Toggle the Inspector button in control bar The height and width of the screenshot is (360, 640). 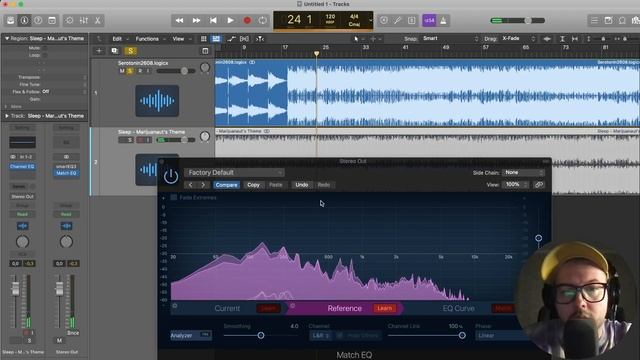(x=24, y=20)
